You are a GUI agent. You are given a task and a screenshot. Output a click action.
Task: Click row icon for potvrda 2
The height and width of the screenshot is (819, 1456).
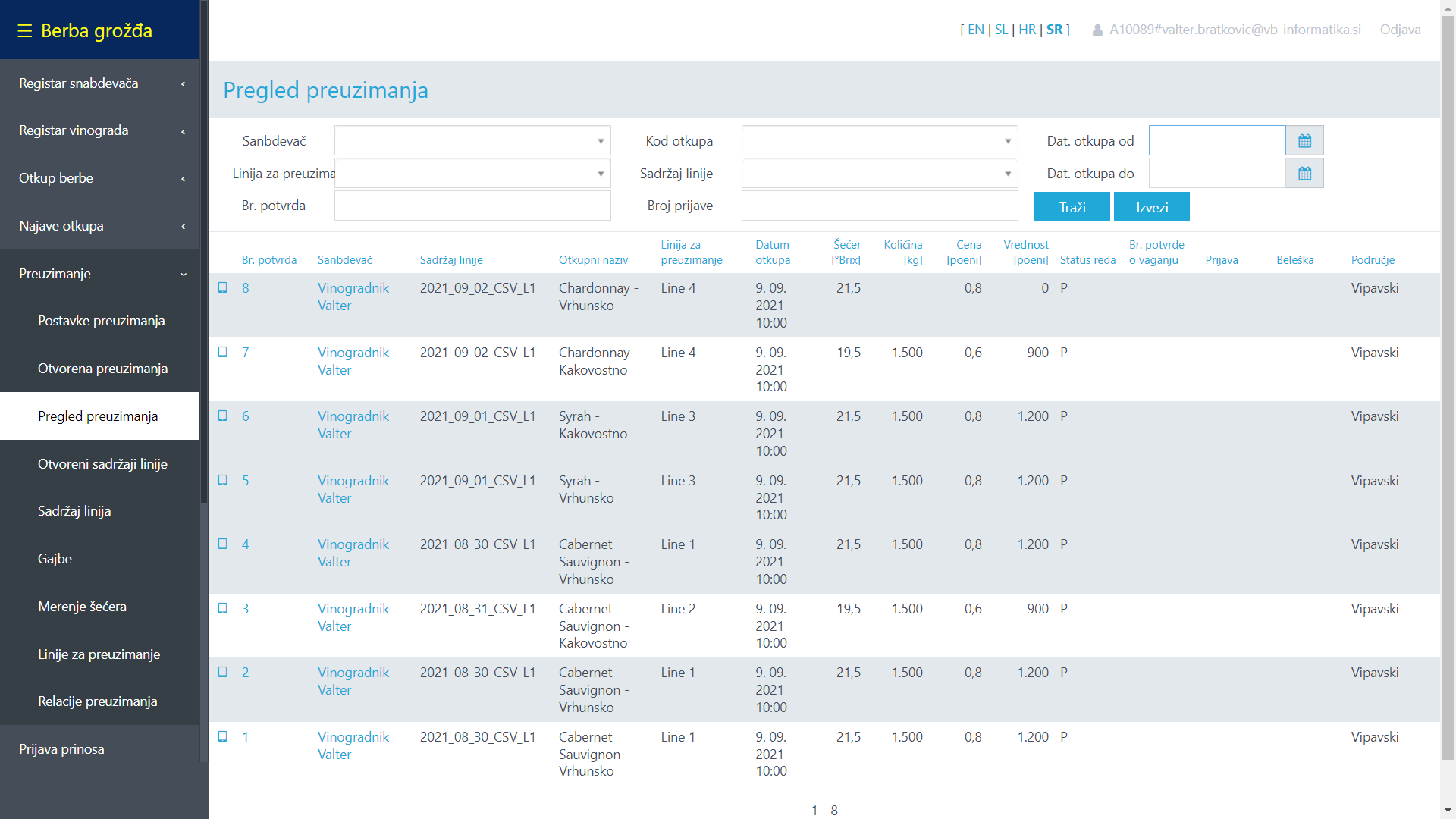pyautogui.click(x=223, y=672)
